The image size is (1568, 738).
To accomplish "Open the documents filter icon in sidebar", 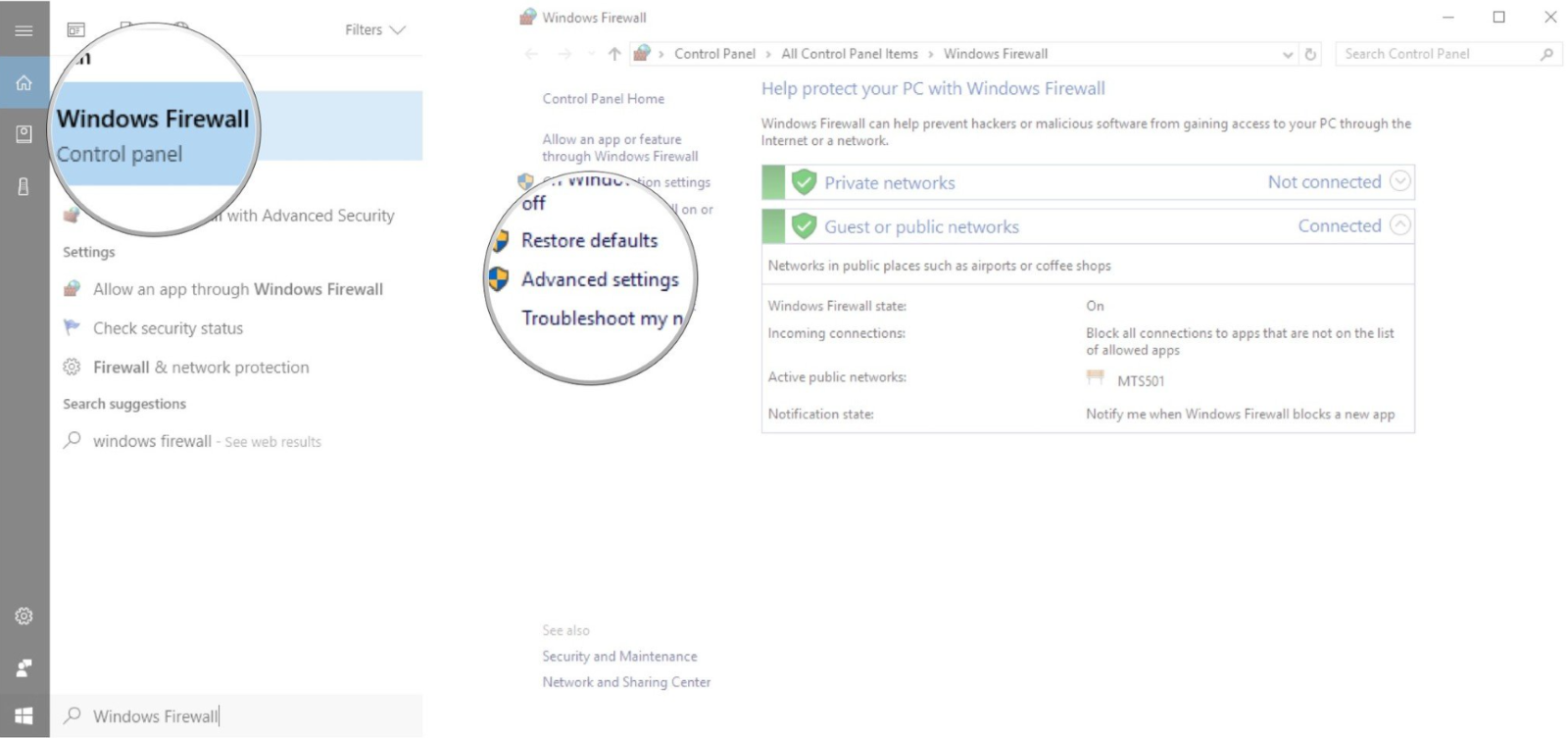I will [x=24, y=133].
